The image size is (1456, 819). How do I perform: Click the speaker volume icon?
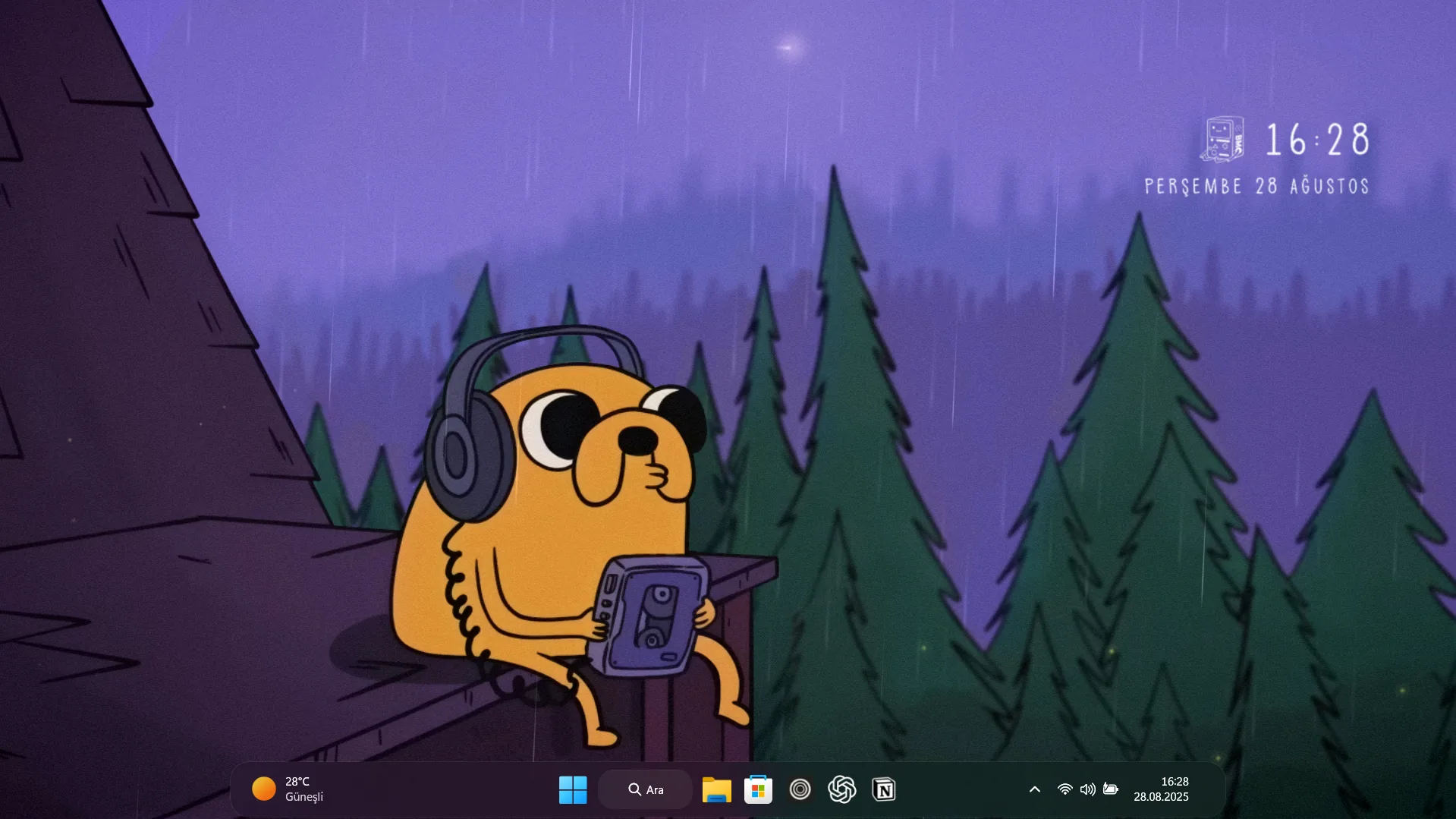1087,789
